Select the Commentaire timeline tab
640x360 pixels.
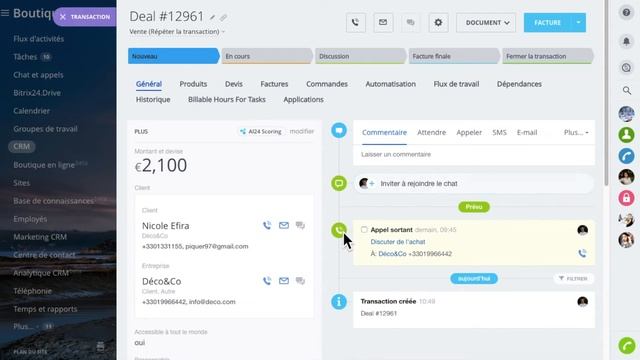tap(384, 133)
